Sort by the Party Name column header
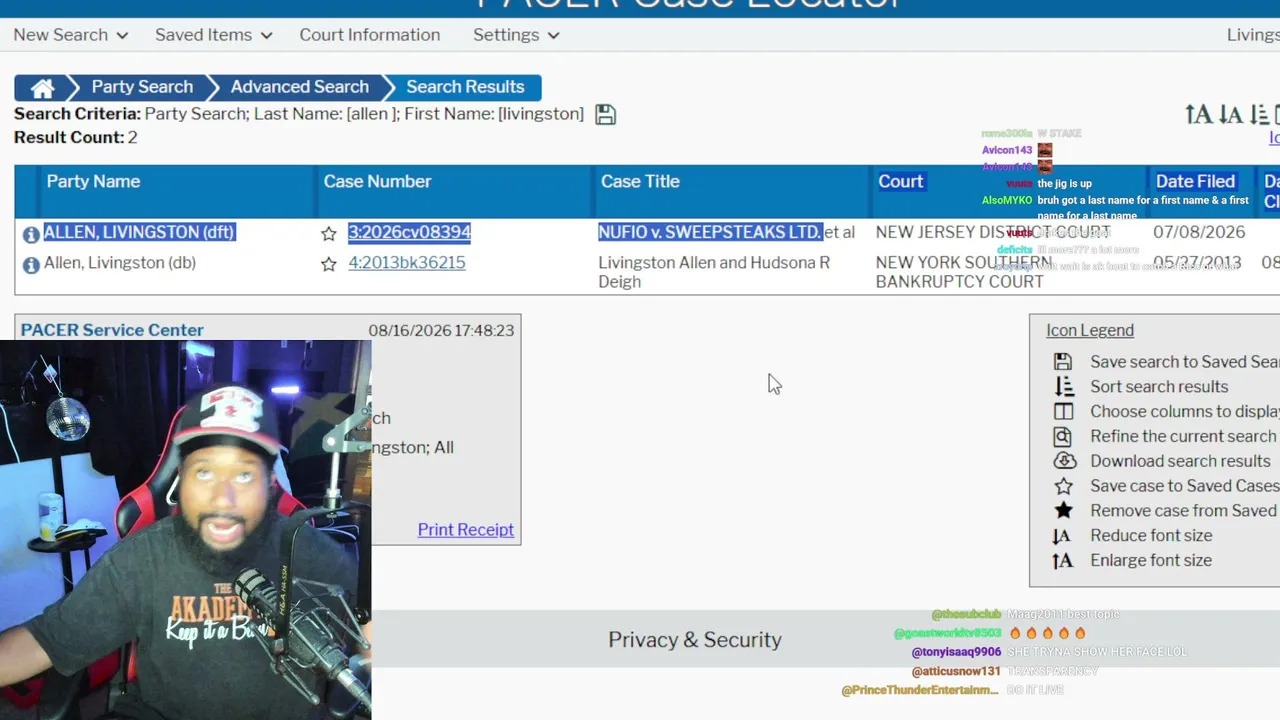Screen dimensions: 1280x720 coord(93,181)
